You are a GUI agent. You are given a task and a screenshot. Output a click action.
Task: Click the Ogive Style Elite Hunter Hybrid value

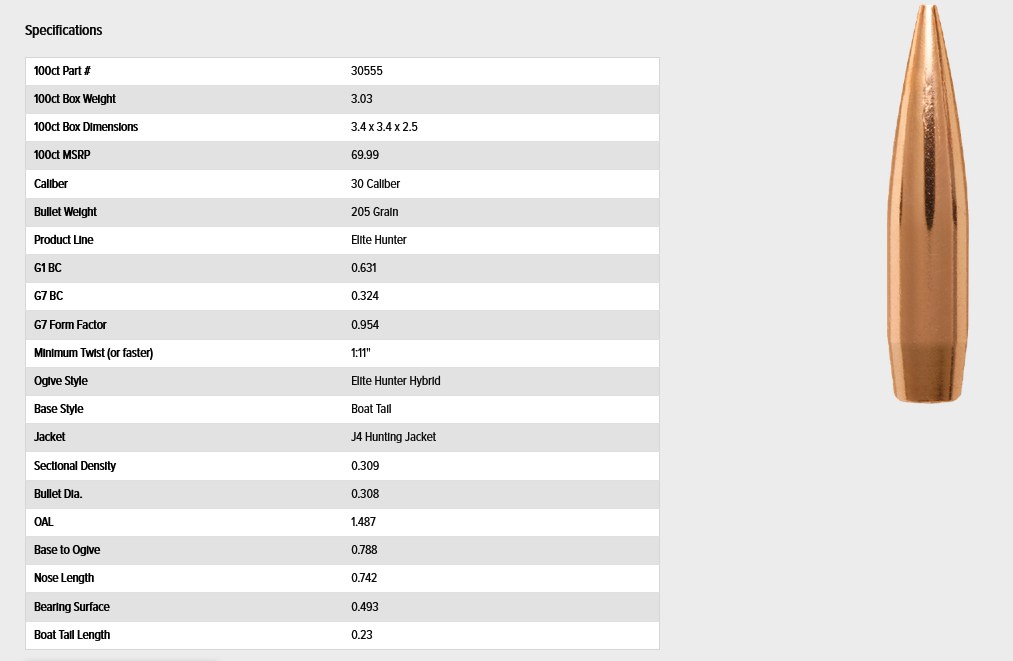click(395, 381)
